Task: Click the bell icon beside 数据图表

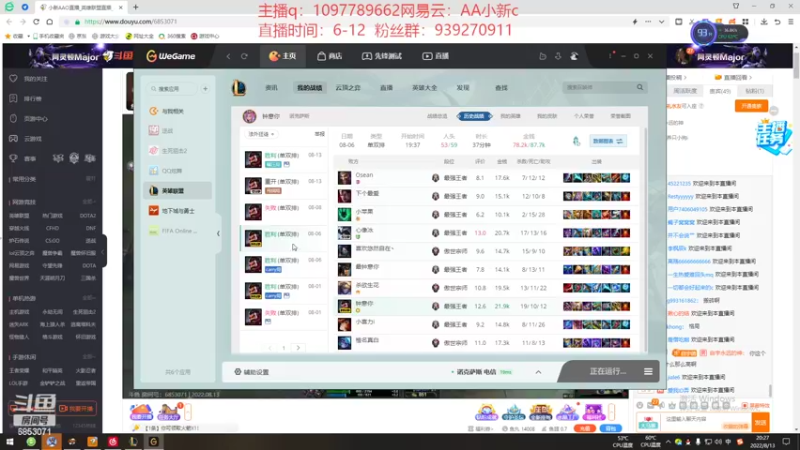Action: tap(577, 141)
